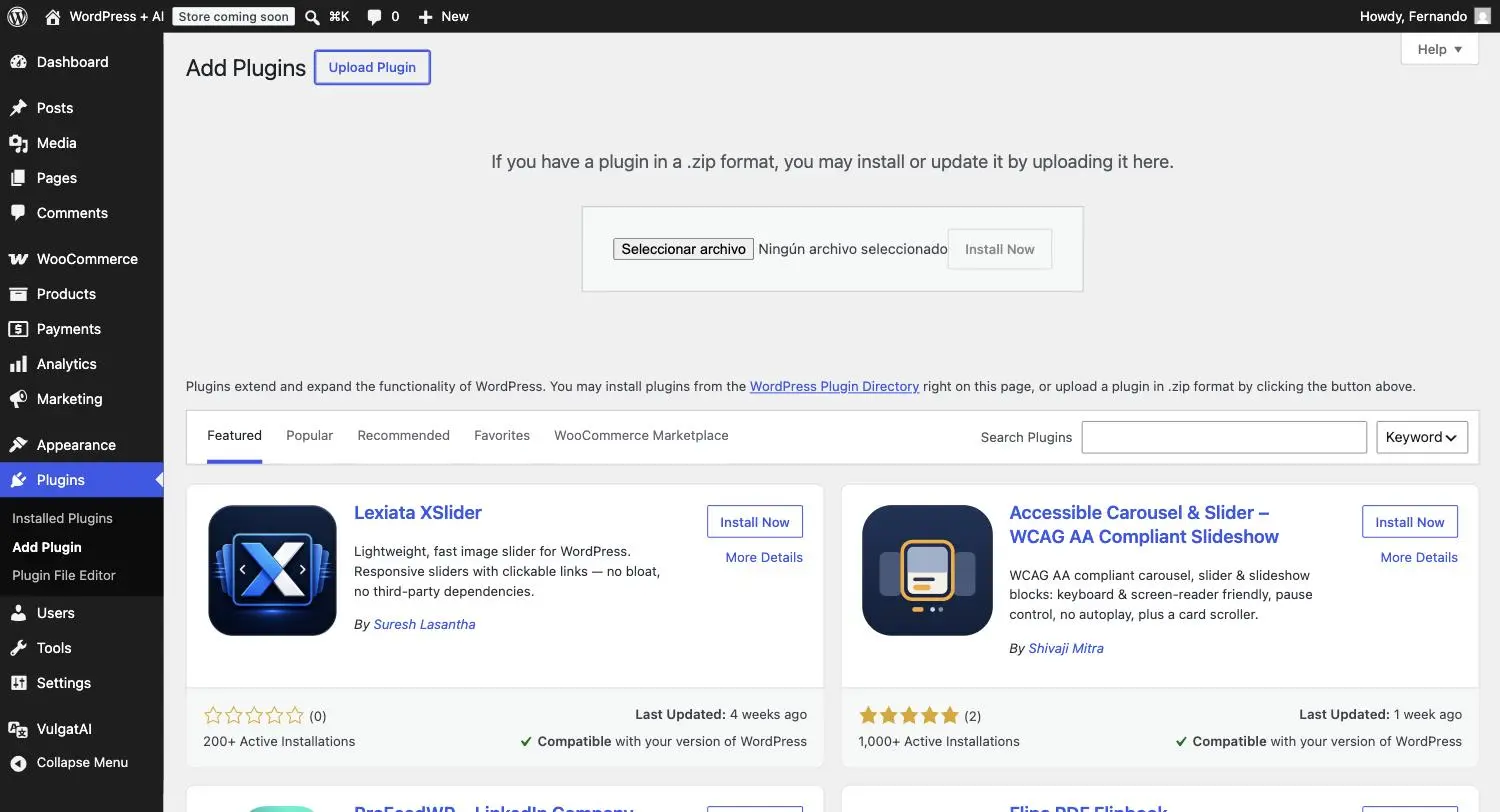Open the Accessible Carousel plugin thumbnail
Image resolution: width=1500 pixels, height=812 pixels.
coord(927,570)
